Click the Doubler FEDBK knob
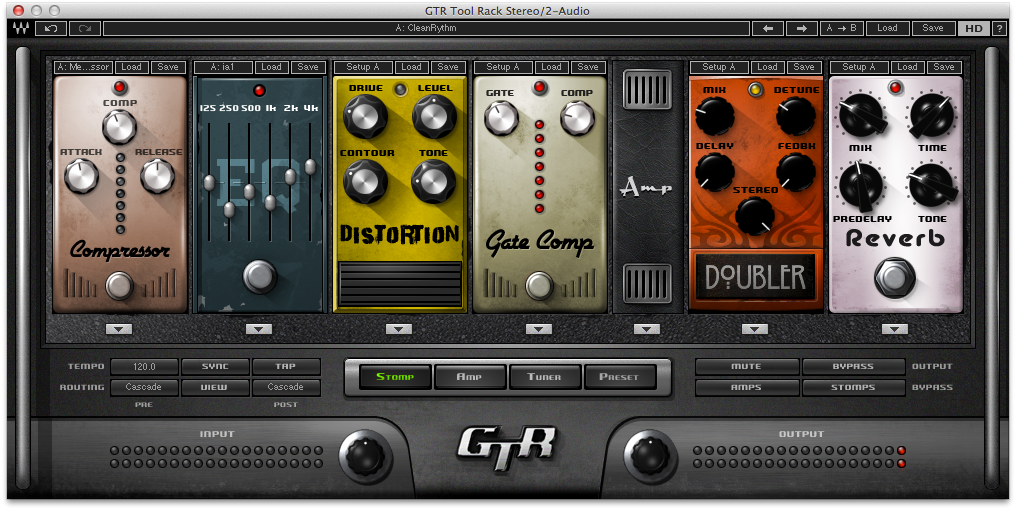The height and width of the screenshot is (510, 1016). click(x=796, y=172)
